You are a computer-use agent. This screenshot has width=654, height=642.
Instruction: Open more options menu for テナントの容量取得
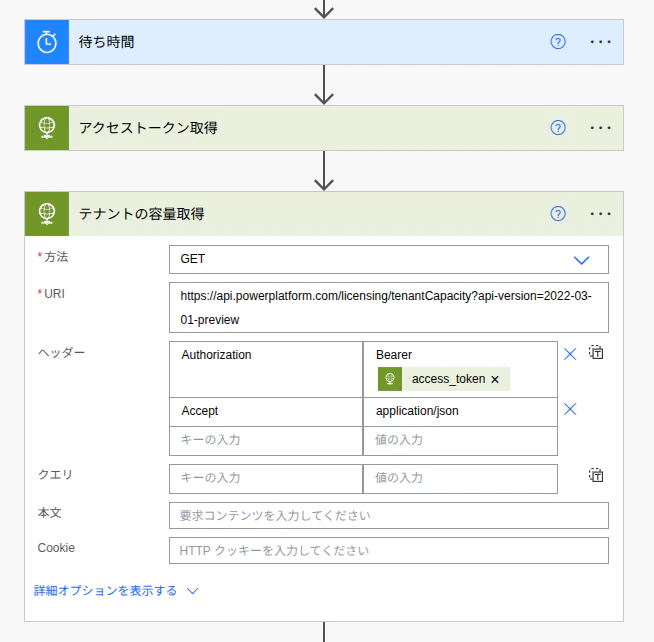coord(600,214)
